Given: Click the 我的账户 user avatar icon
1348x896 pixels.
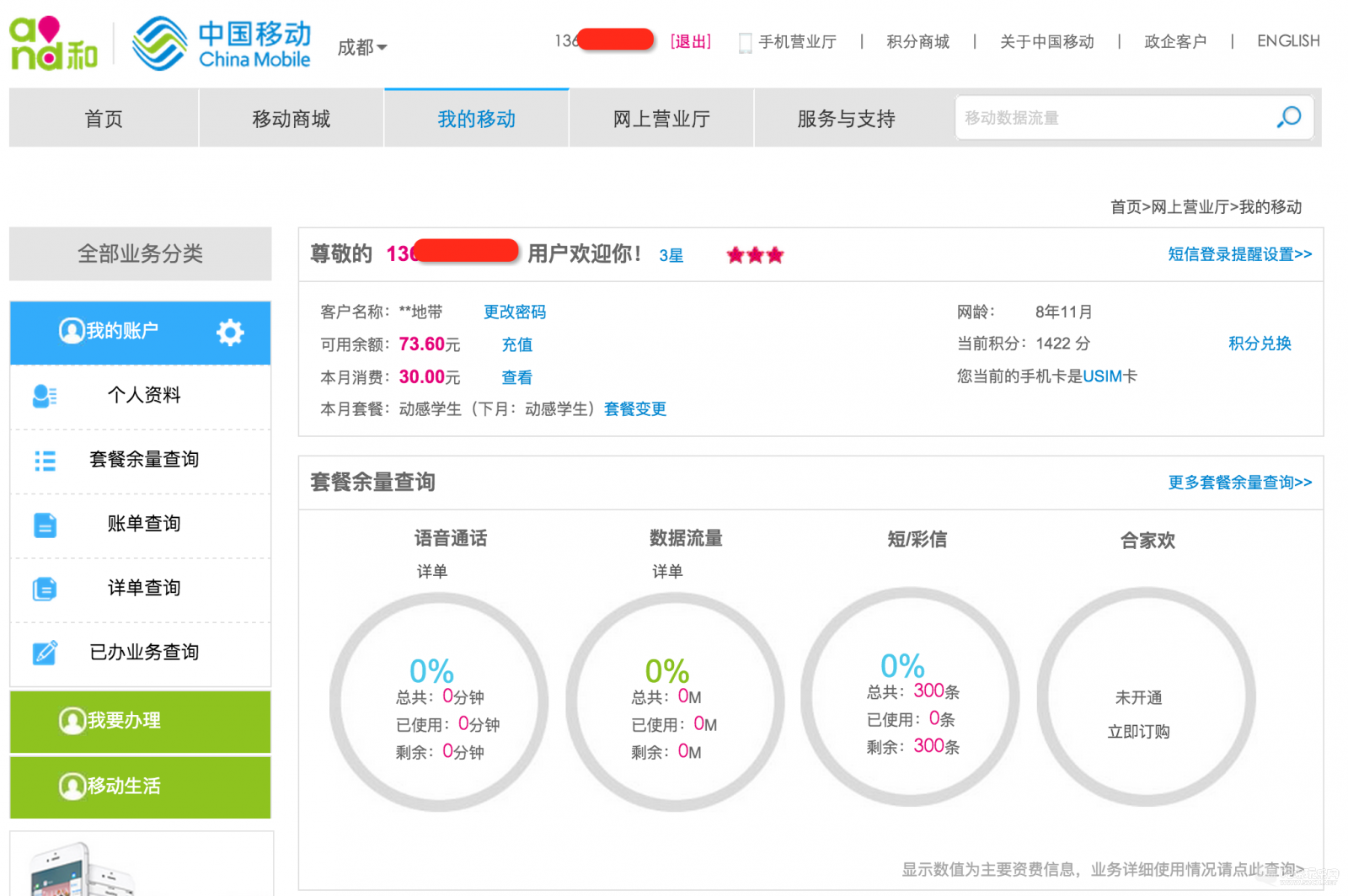Looking at the screenshot, I should [x=71, y=330].
